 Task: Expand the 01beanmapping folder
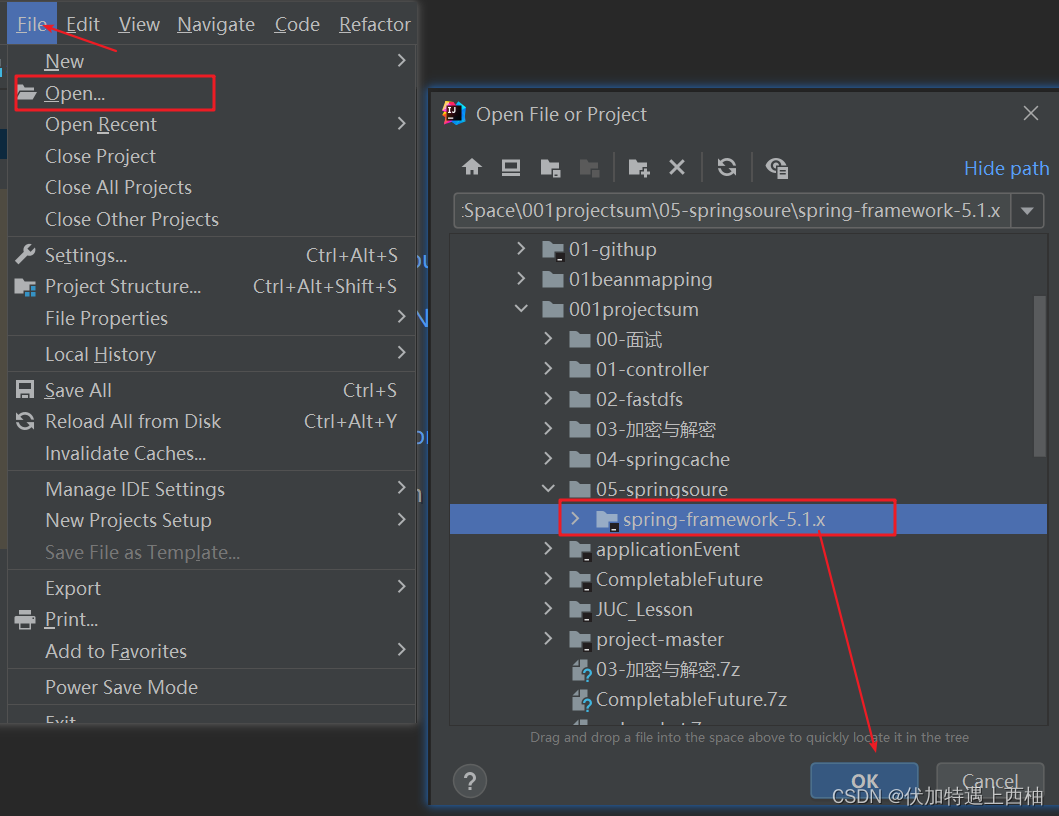(521, 278)
